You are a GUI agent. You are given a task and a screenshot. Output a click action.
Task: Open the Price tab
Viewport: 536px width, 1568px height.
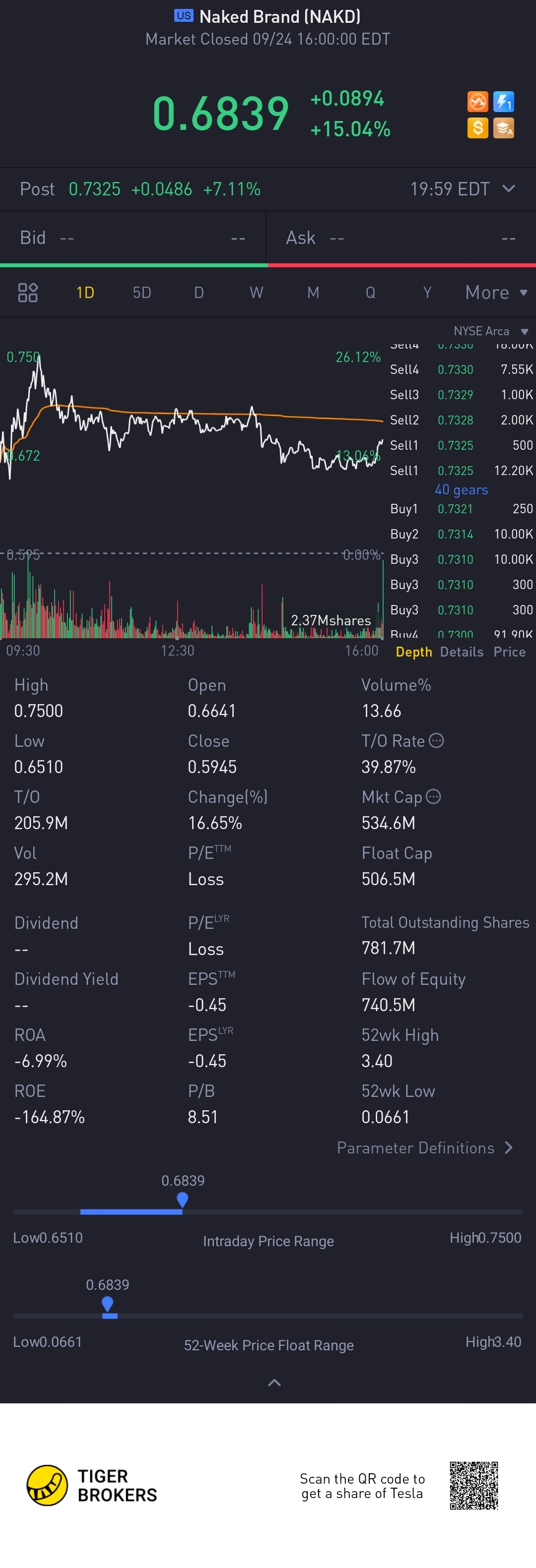[x=509, y=652]
